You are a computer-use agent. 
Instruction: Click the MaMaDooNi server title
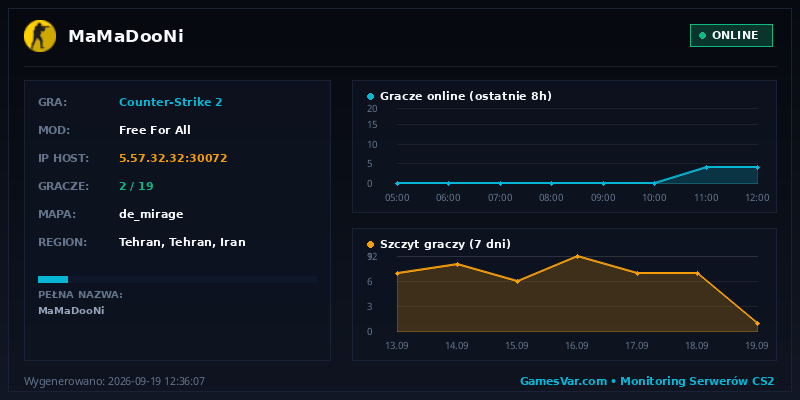coord(126,36)
